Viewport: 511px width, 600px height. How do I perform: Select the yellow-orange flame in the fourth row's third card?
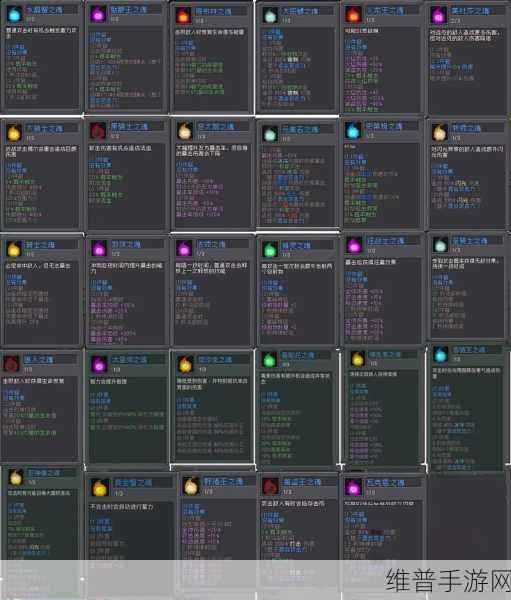click(x=185, y=364)
